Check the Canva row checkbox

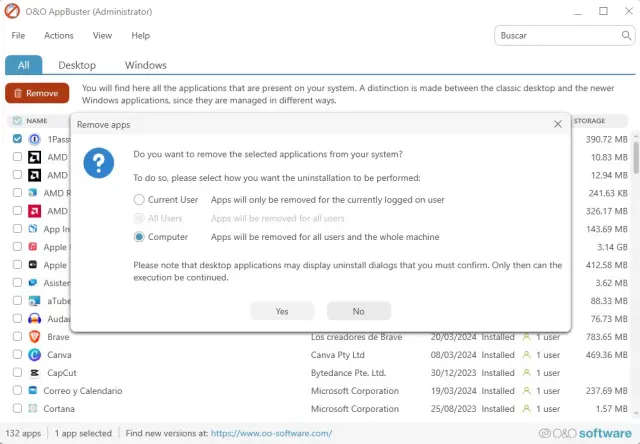coord(17,355)
